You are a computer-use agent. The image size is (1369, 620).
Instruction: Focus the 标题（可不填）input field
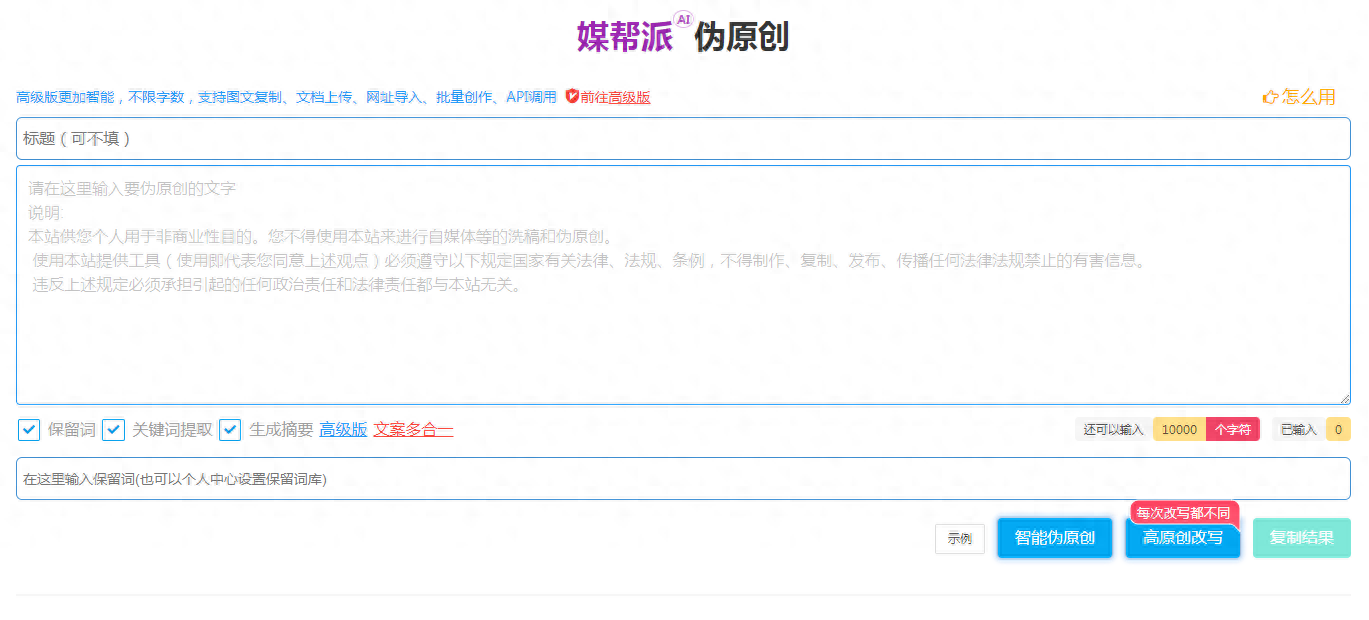683,138
